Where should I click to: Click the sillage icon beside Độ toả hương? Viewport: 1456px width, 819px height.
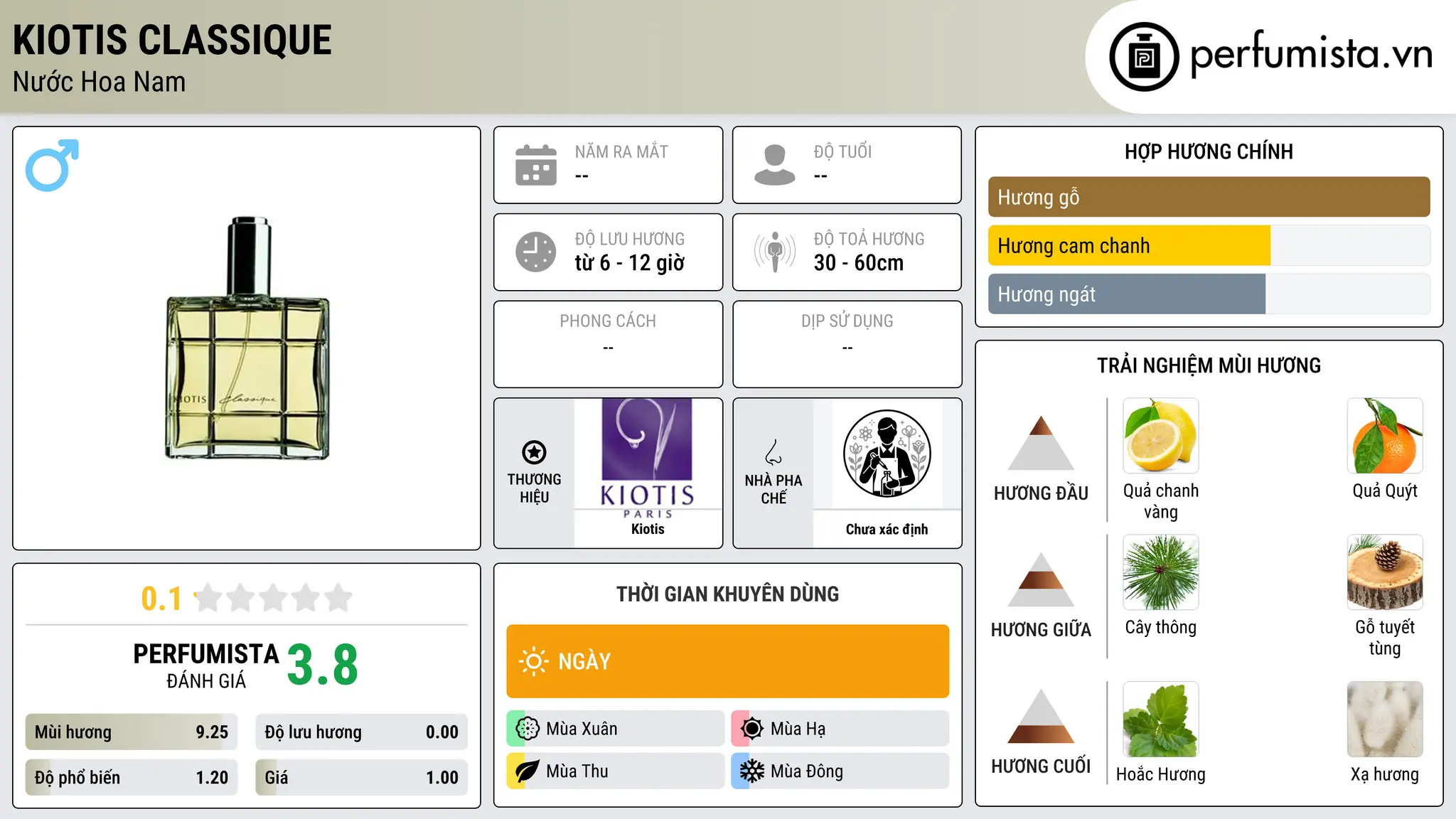click(775, 252)
